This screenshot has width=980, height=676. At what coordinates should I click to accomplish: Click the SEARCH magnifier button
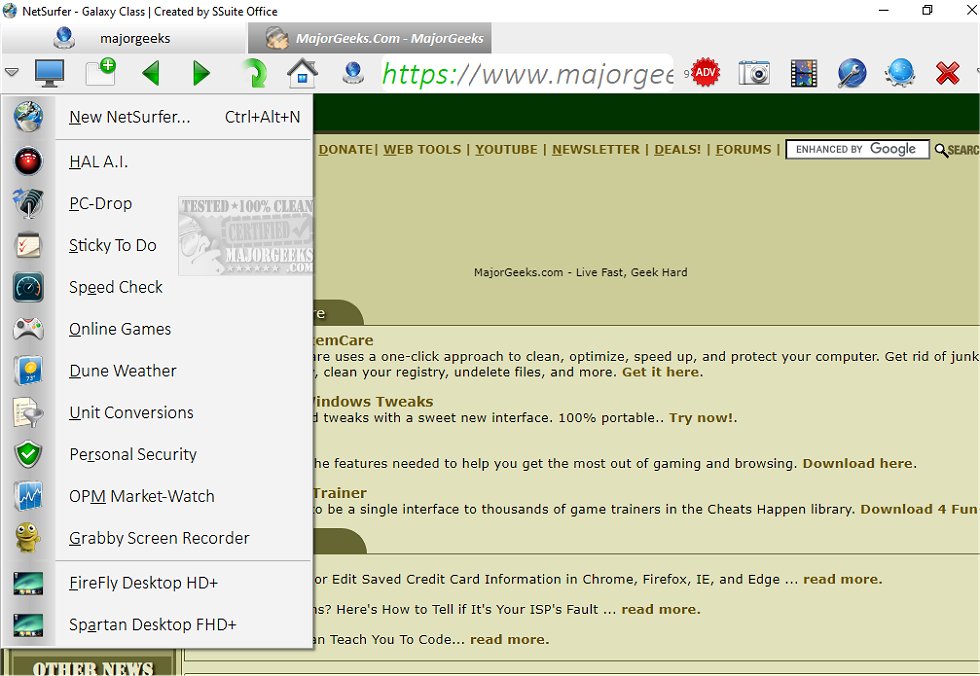(x=957, y=150)
